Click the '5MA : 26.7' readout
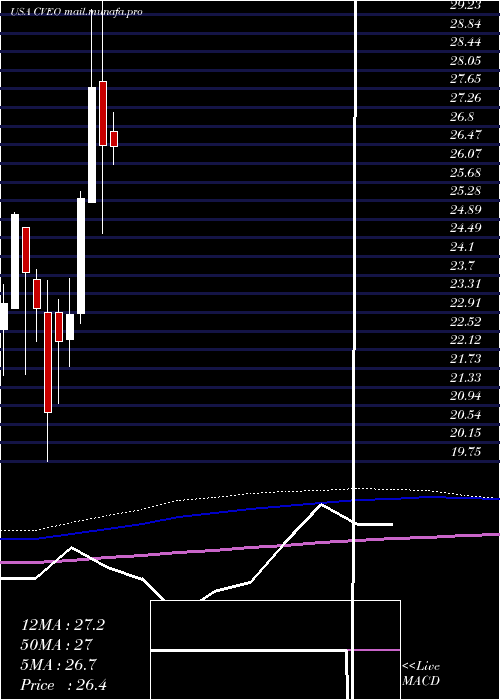Viewport: 500px width, 700px height. (58, 665)
